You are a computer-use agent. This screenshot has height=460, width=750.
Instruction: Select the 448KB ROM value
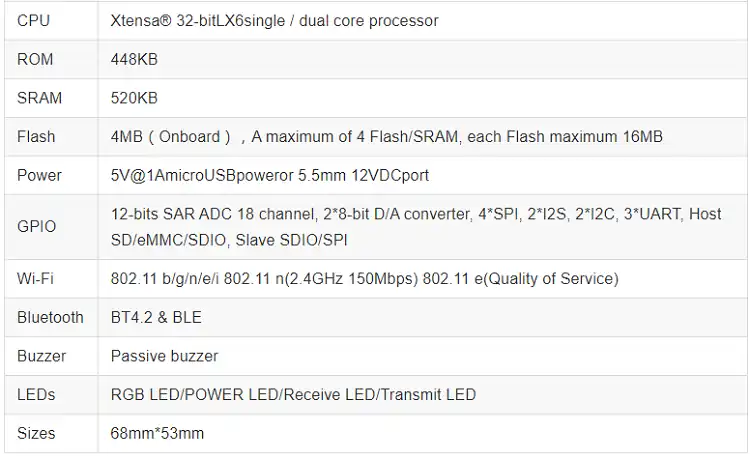coord(134,60)
